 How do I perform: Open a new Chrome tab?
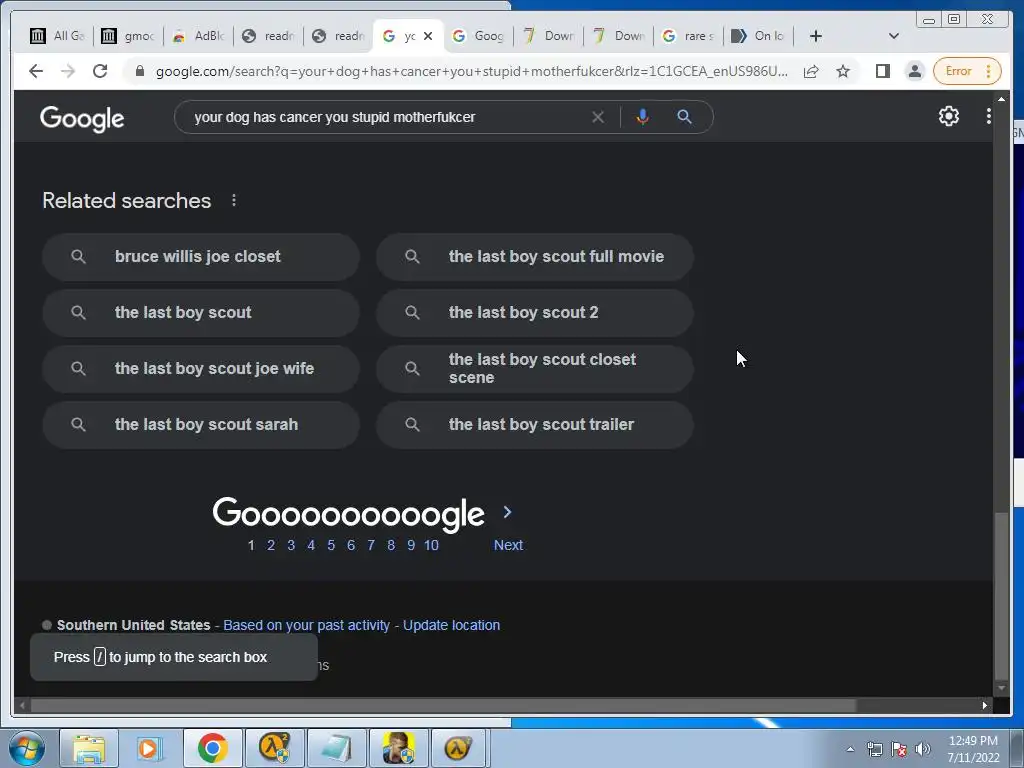click(816, 36)
